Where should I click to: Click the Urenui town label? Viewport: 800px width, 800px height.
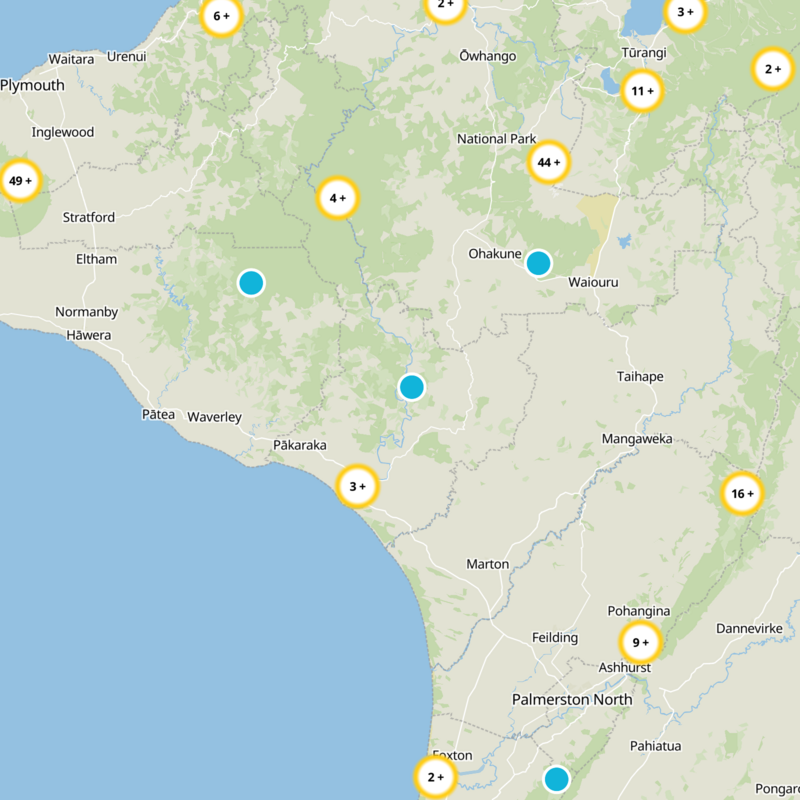127,57
